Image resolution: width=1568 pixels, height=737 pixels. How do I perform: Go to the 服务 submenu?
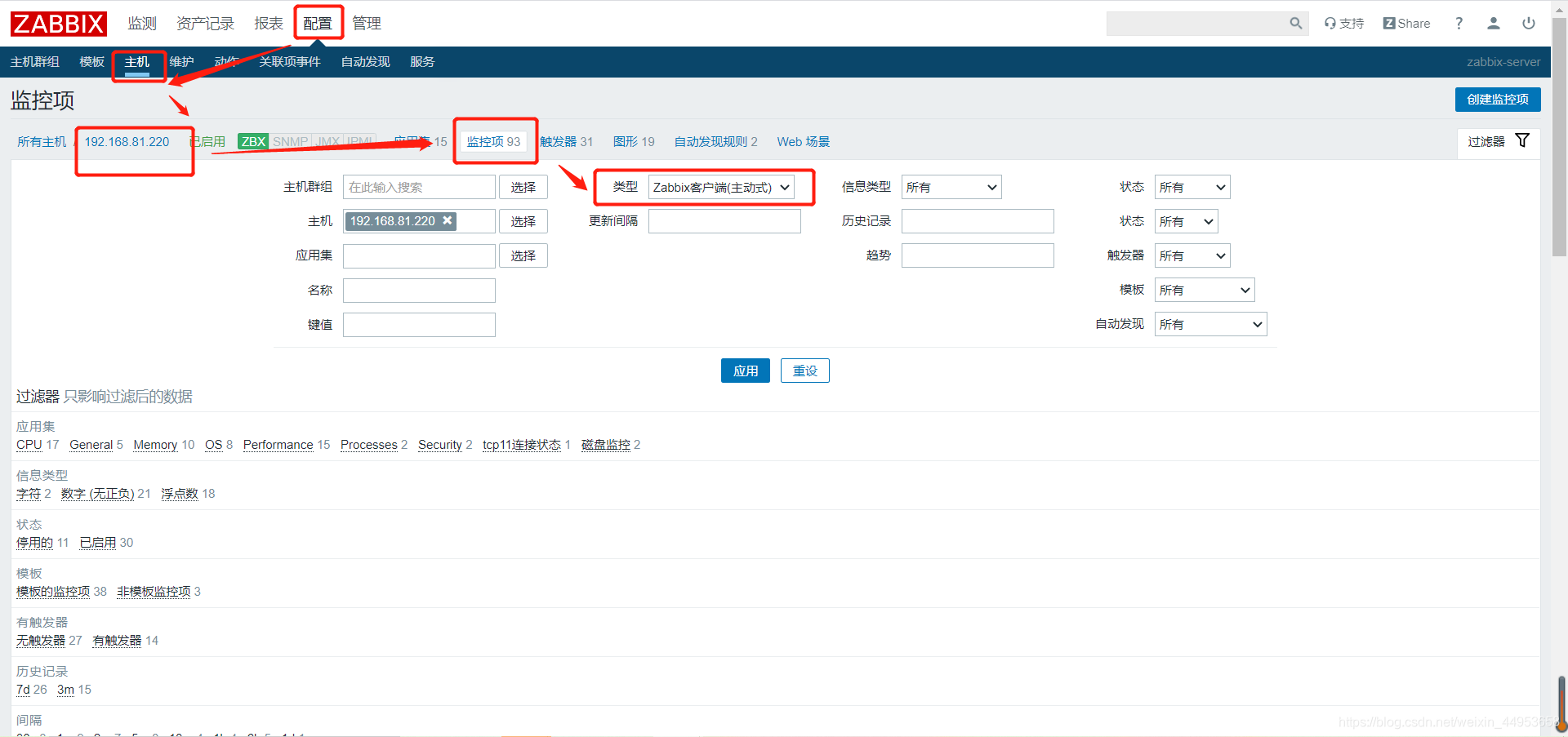coord(422,62)
